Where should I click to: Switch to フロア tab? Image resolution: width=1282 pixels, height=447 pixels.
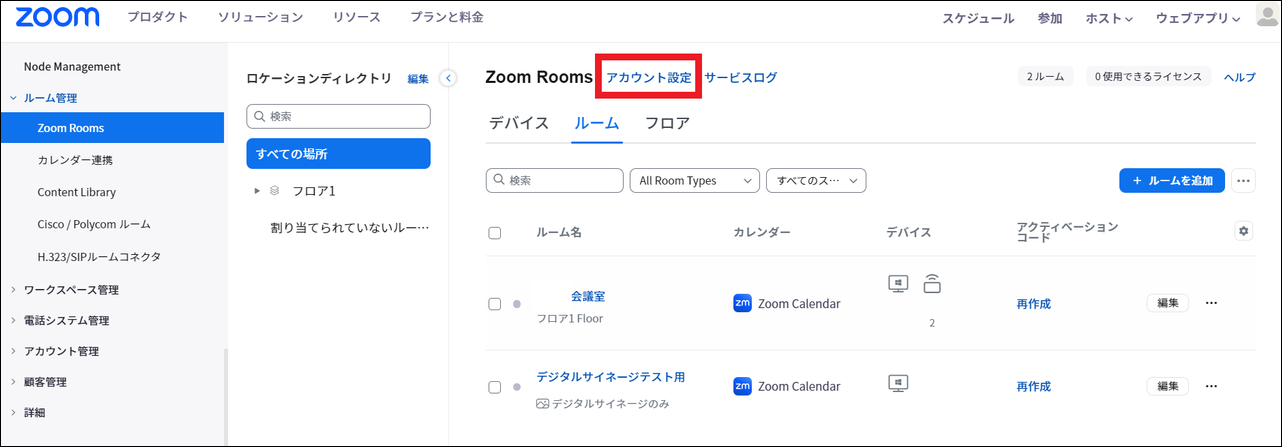[x=667, y=124]
